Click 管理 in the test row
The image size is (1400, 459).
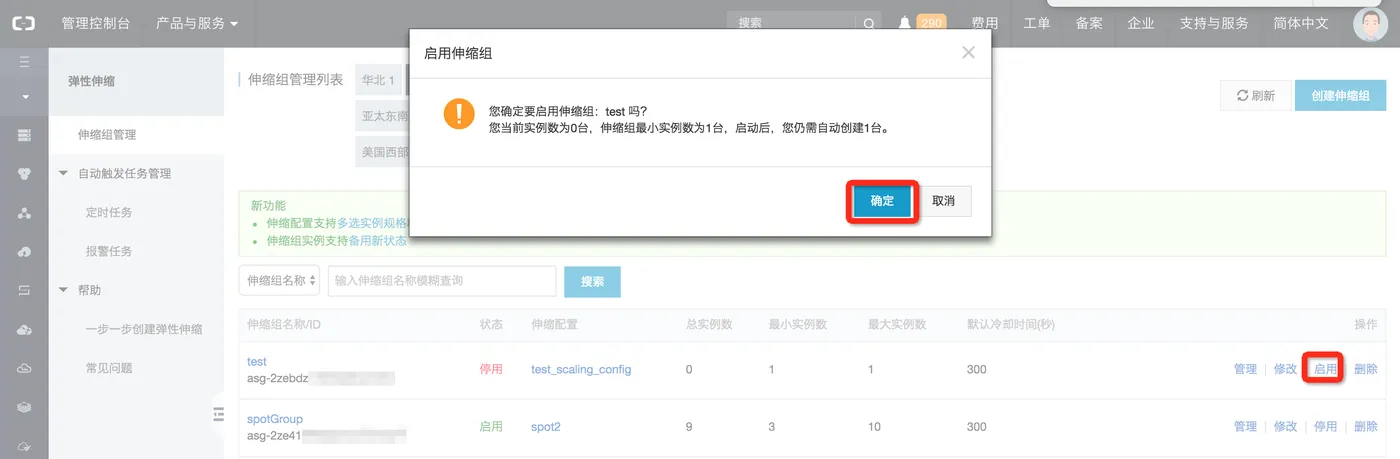[x=1245, y=369]
